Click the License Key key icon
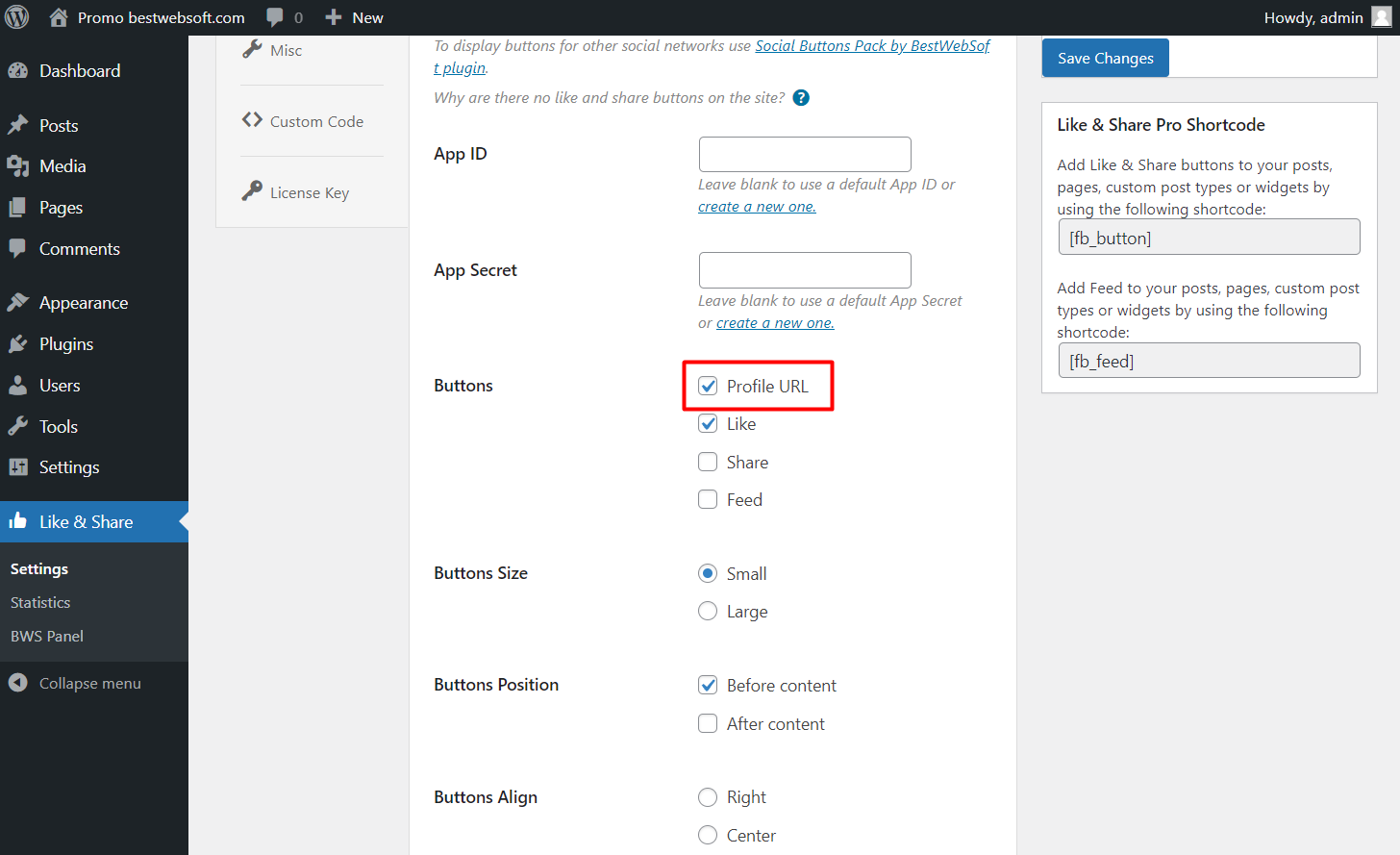 (252, 191)
